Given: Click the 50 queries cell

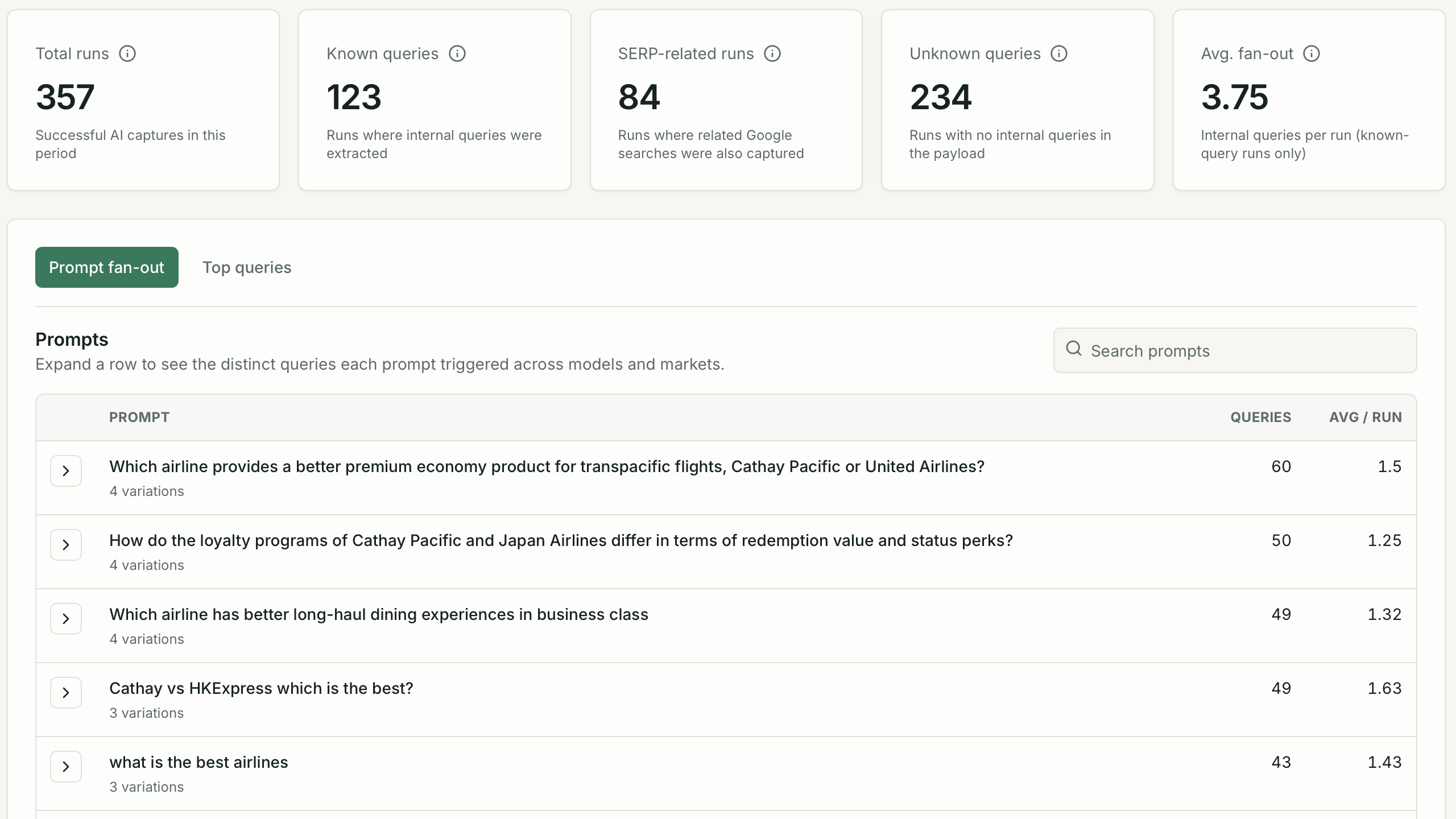Looking at the screenshot, I should [x=1281, y=540].
